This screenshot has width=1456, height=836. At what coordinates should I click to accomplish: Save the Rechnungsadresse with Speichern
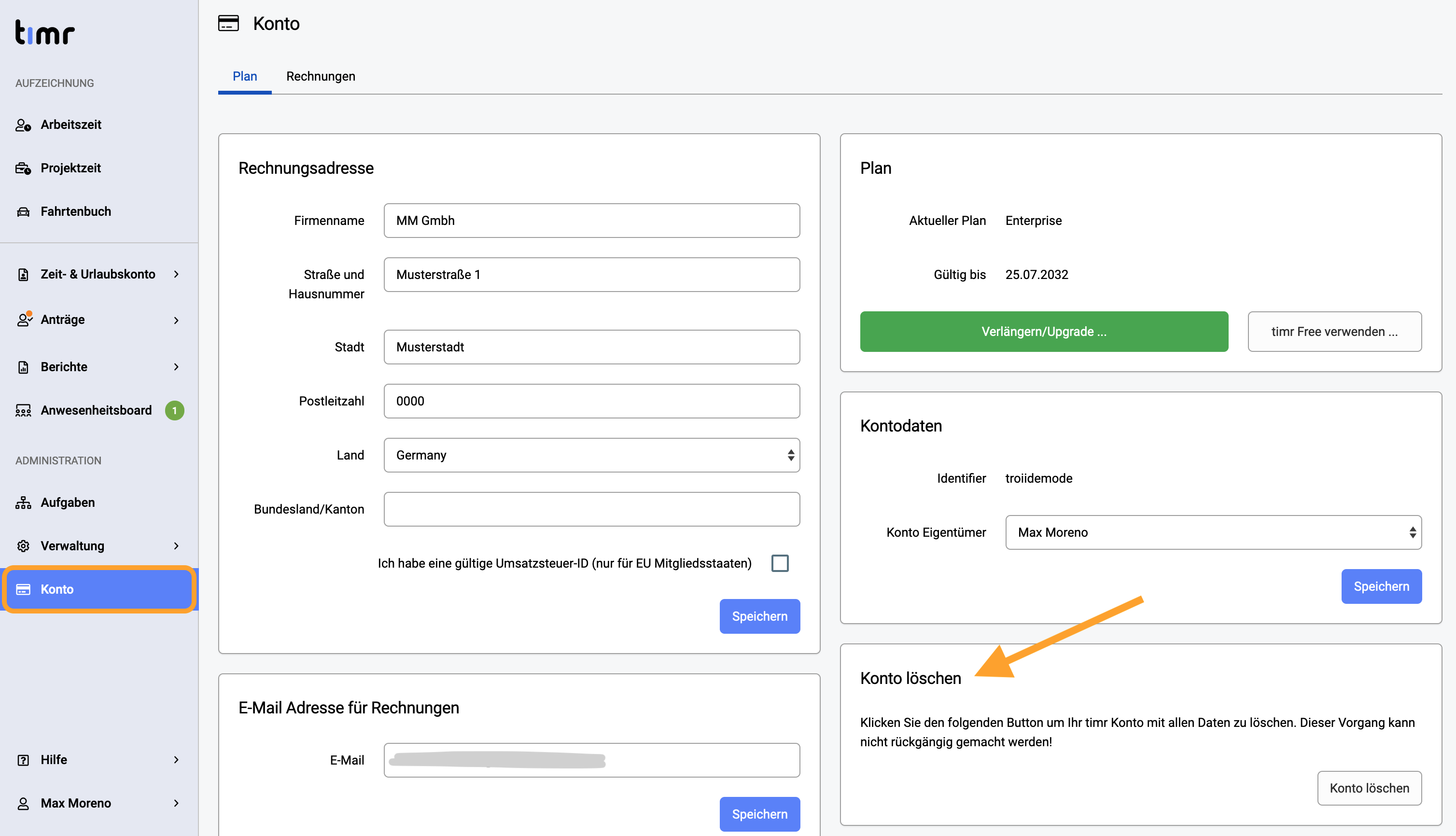759,616
